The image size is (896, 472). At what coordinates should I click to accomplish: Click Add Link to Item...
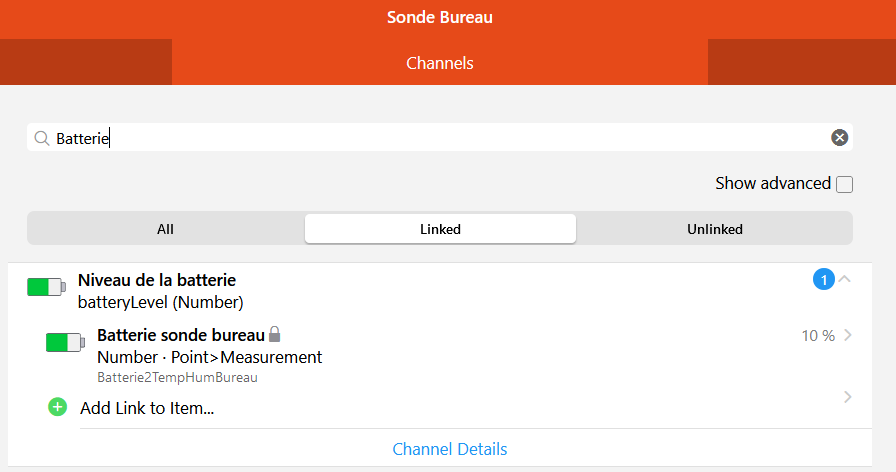coord(147,408)
